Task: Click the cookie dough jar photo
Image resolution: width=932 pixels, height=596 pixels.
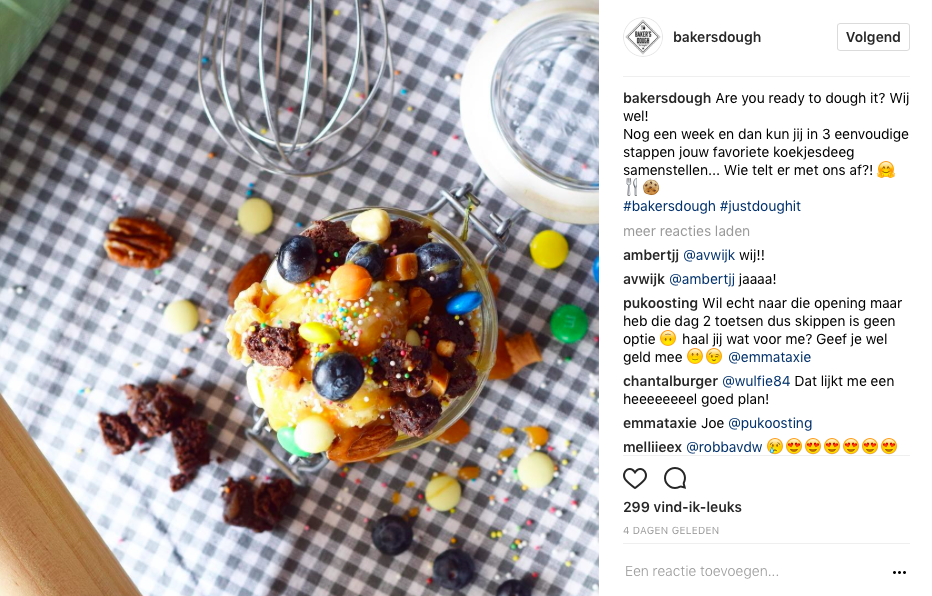Action: 299,298
